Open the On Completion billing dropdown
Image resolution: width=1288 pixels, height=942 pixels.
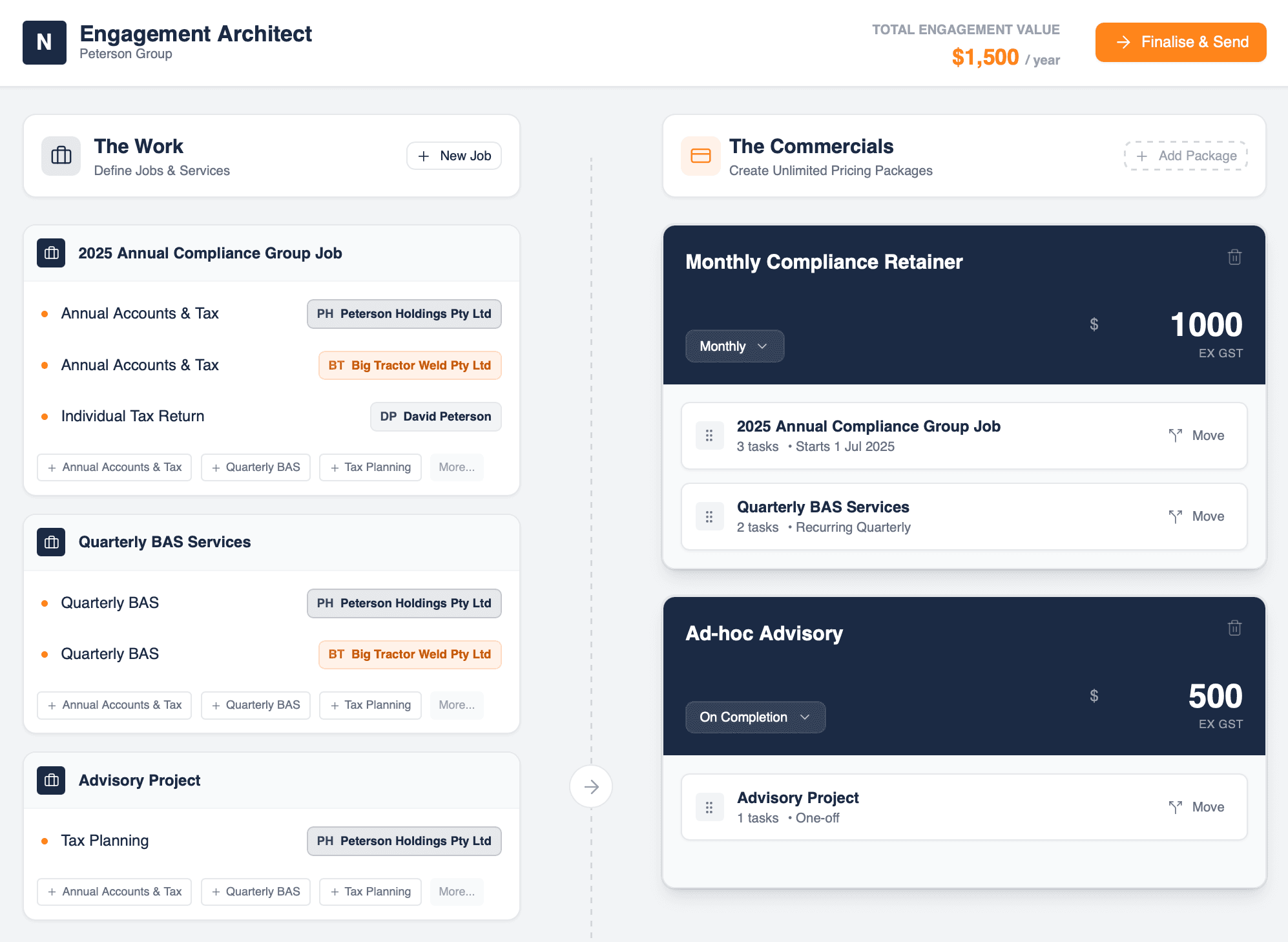click(754, 717)
